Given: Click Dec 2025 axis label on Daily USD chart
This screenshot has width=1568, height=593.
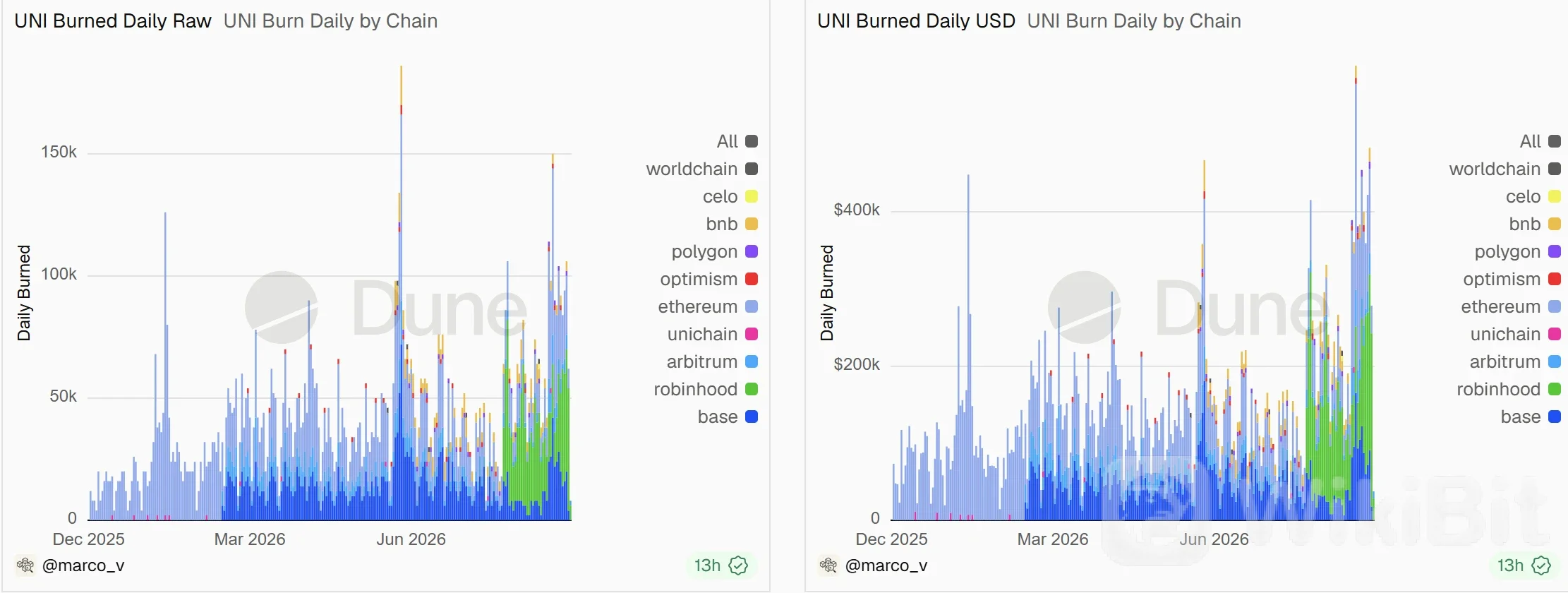Looking at the screenshot, I should tap(891, 539).
